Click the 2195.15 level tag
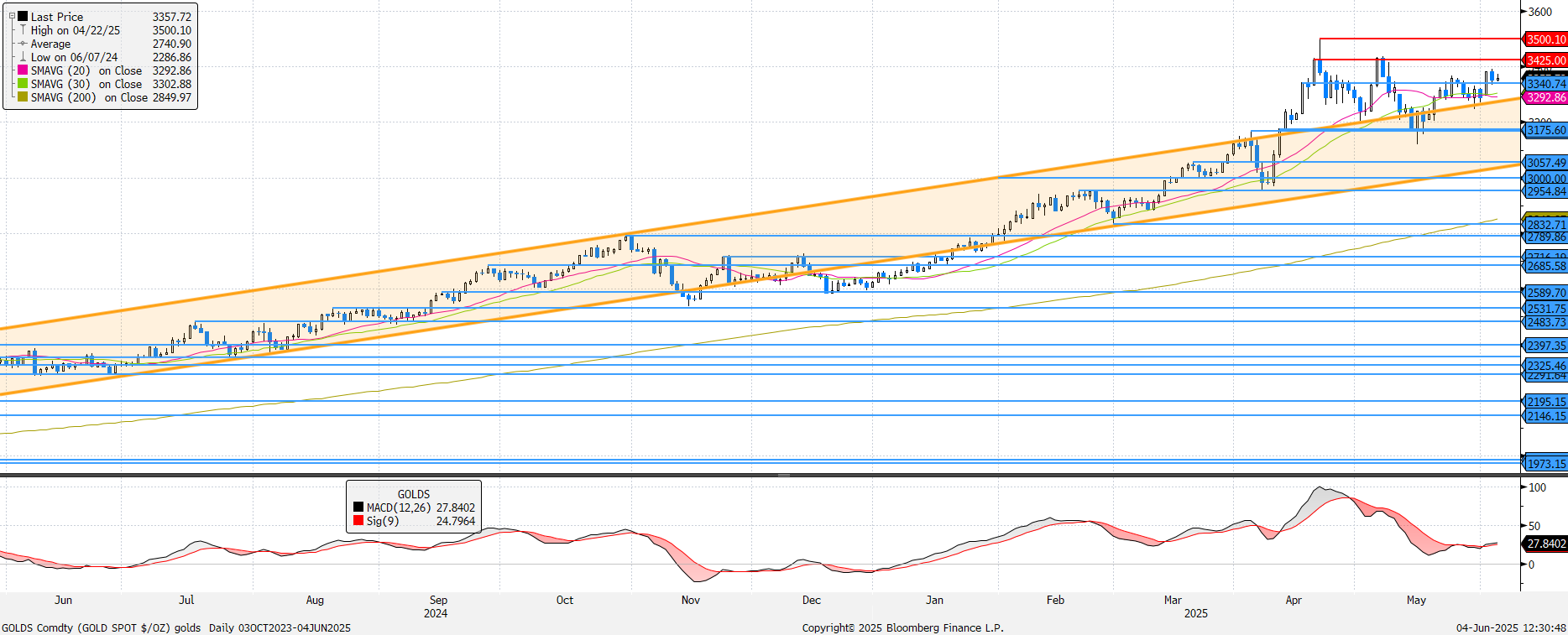 point(1544,402)
